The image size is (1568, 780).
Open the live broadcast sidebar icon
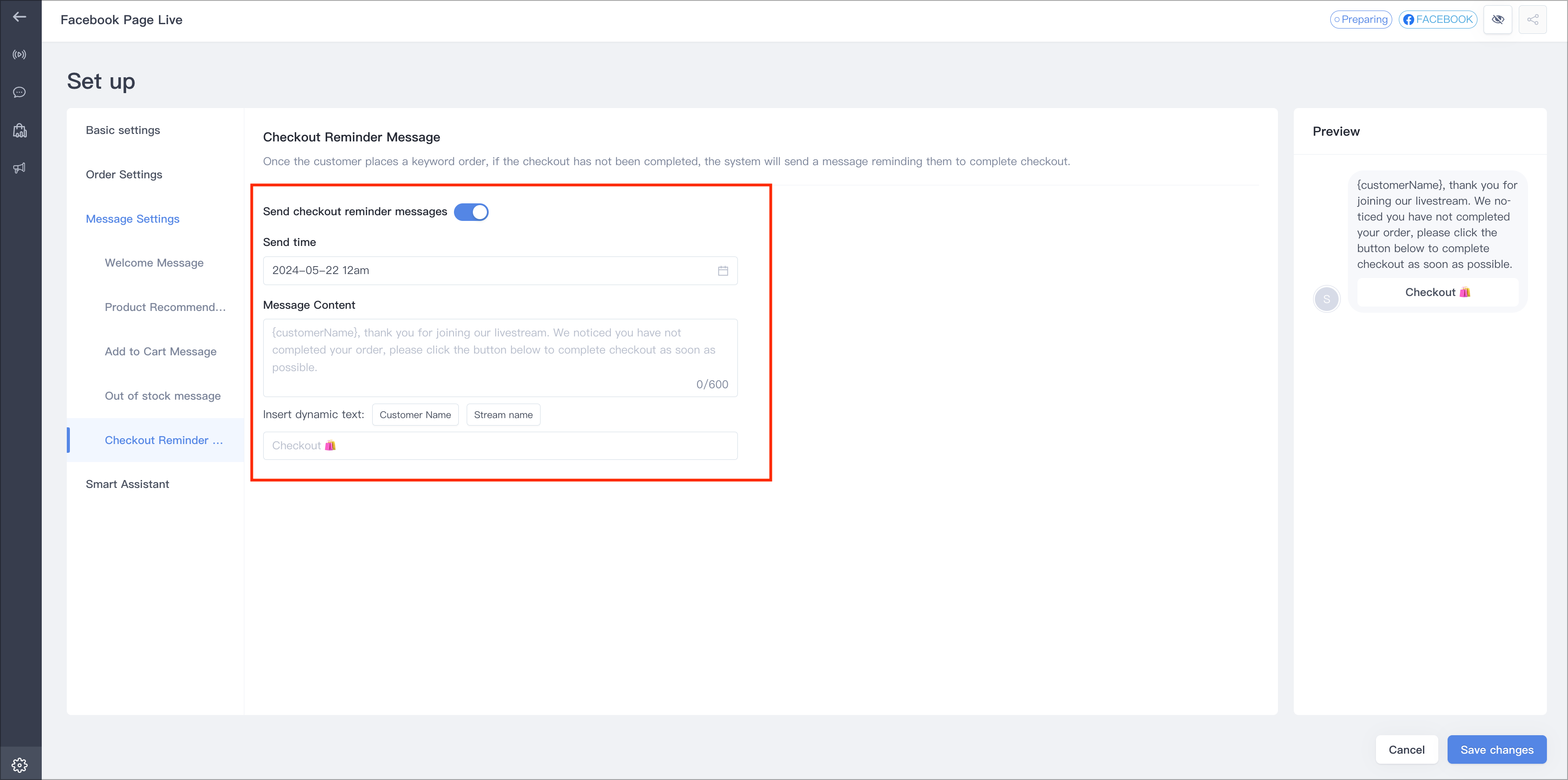click(x=19, y=55)
